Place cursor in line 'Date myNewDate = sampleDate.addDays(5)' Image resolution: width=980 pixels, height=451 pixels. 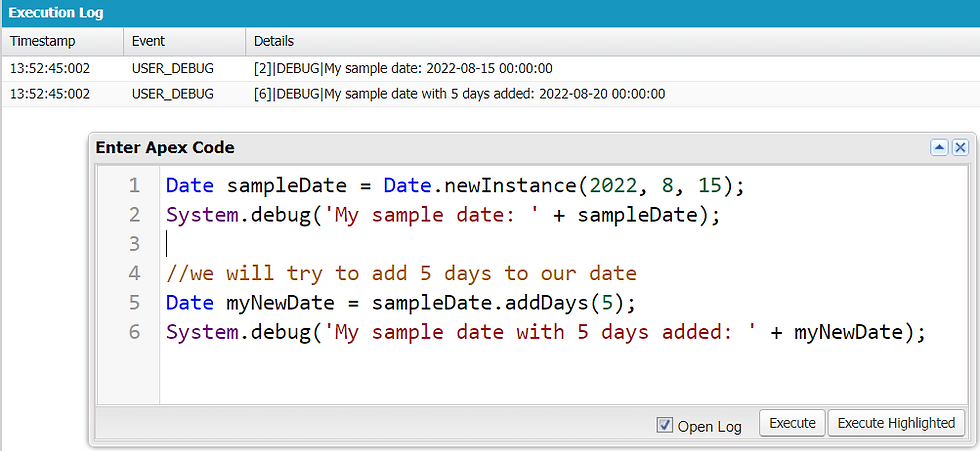click(401, 303)
